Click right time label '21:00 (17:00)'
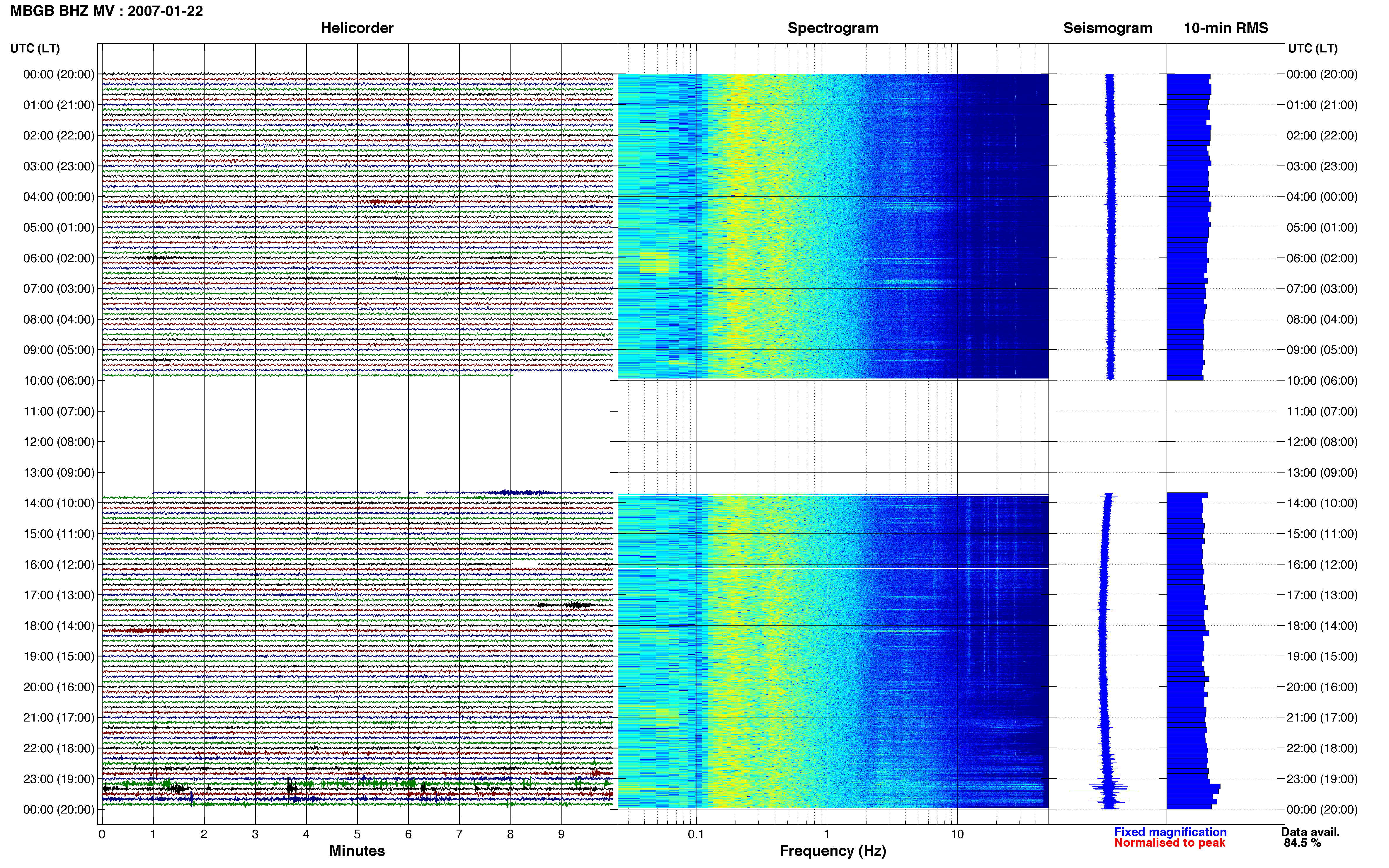The height and width of the screenshot is (868, 1389). click(x=1322, y=718)
